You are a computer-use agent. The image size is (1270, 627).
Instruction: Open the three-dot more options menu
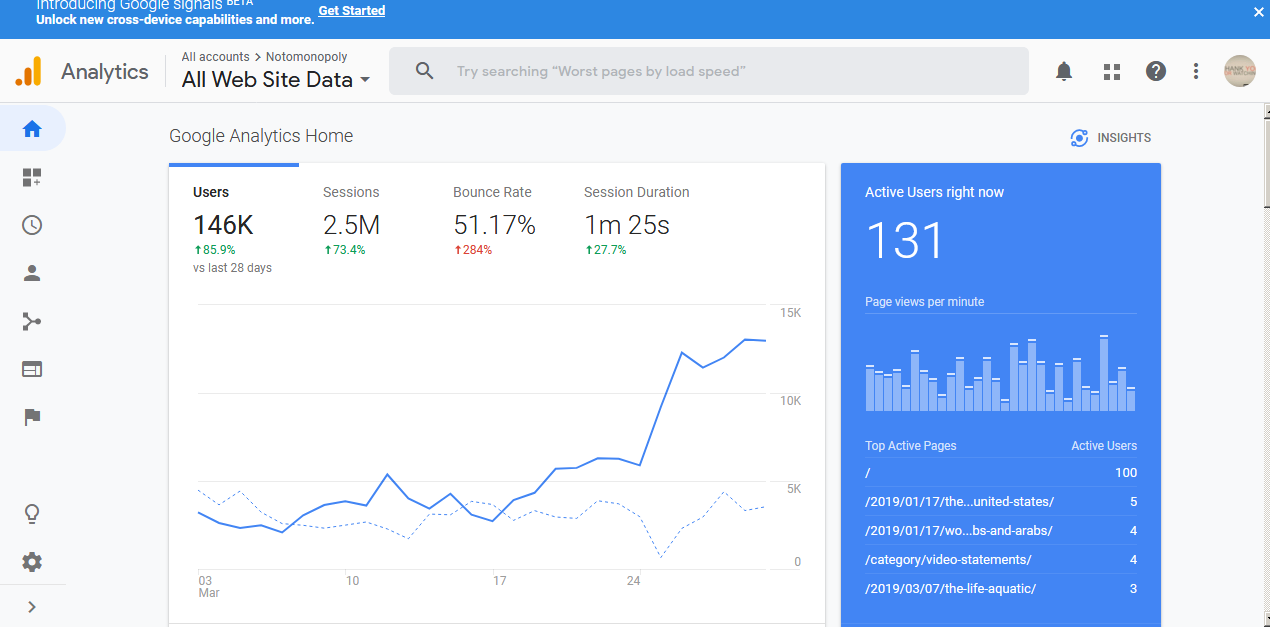click(x=1196, y=71)
